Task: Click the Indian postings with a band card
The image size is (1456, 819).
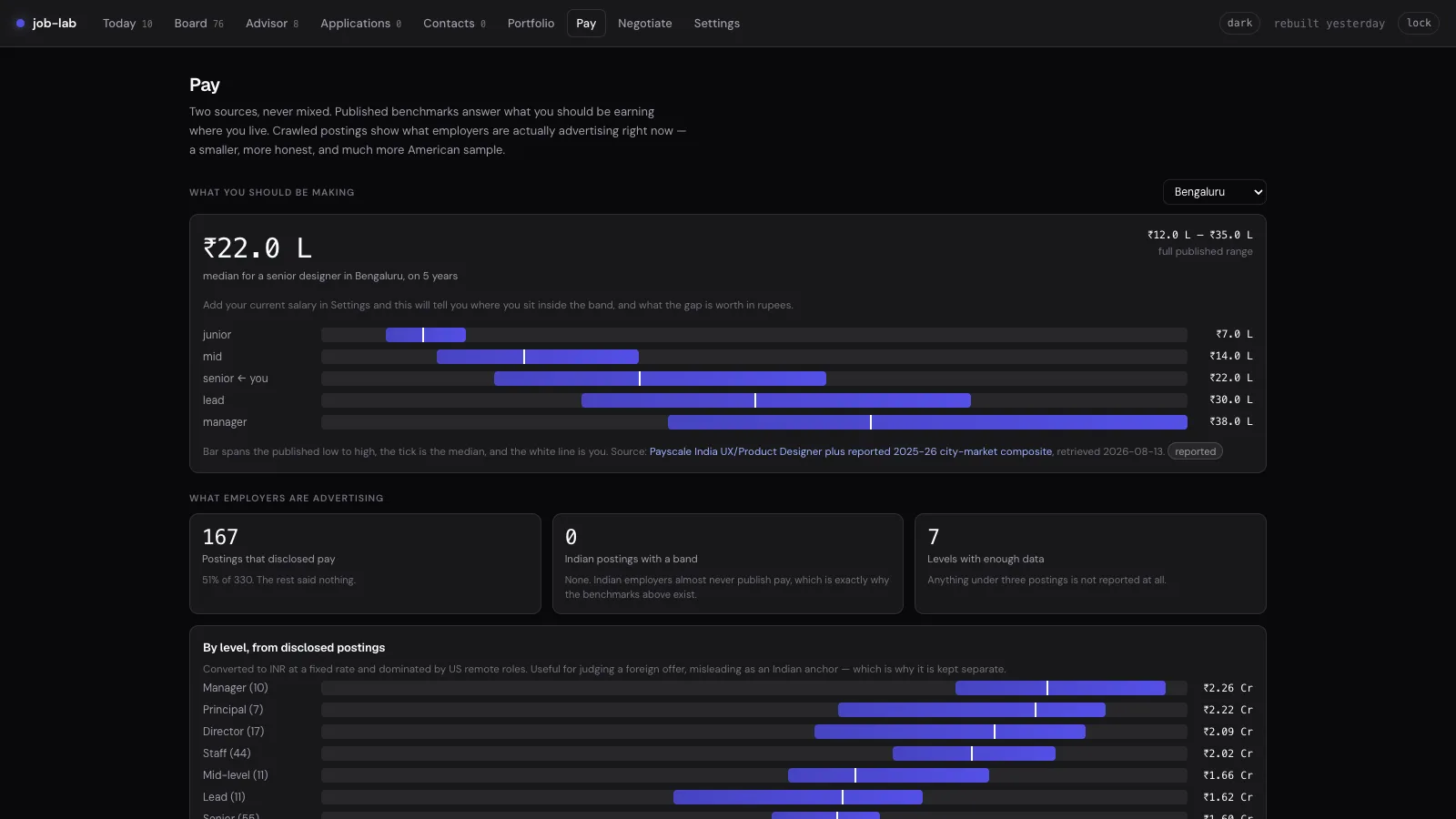Action: (x=727, y=563)
